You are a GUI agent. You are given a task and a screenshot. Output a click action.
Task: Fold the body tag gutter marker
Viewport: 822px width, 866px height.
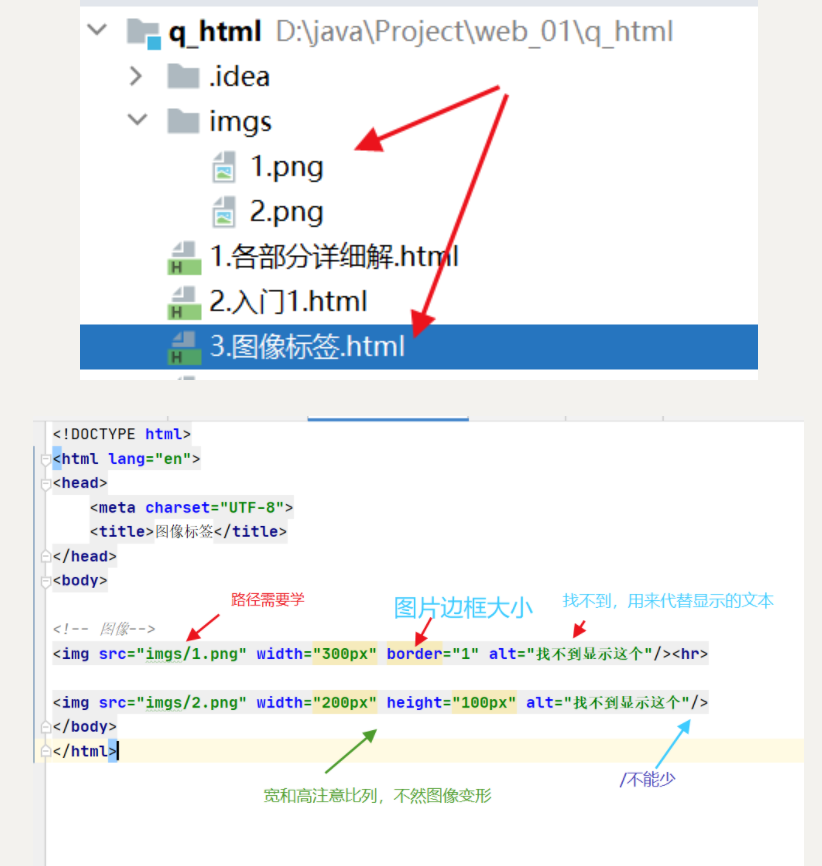pos(46,581)
